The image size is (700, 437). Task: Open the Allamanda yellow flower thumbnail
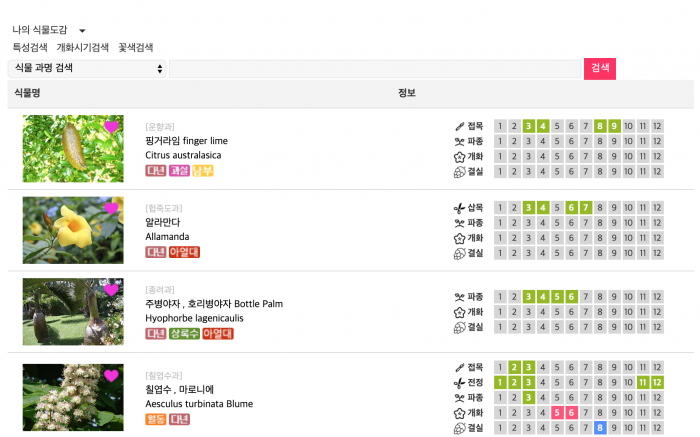[73, 230]
